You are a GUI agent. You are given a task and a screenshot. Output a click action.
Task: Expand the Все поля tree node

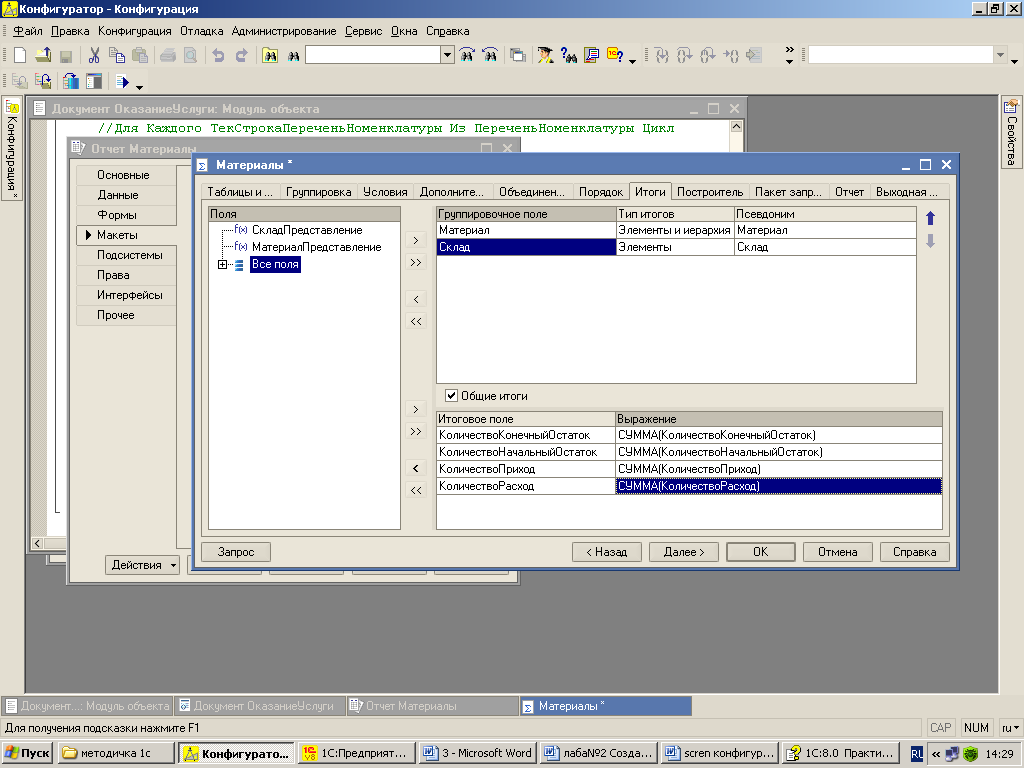(222, 265)
